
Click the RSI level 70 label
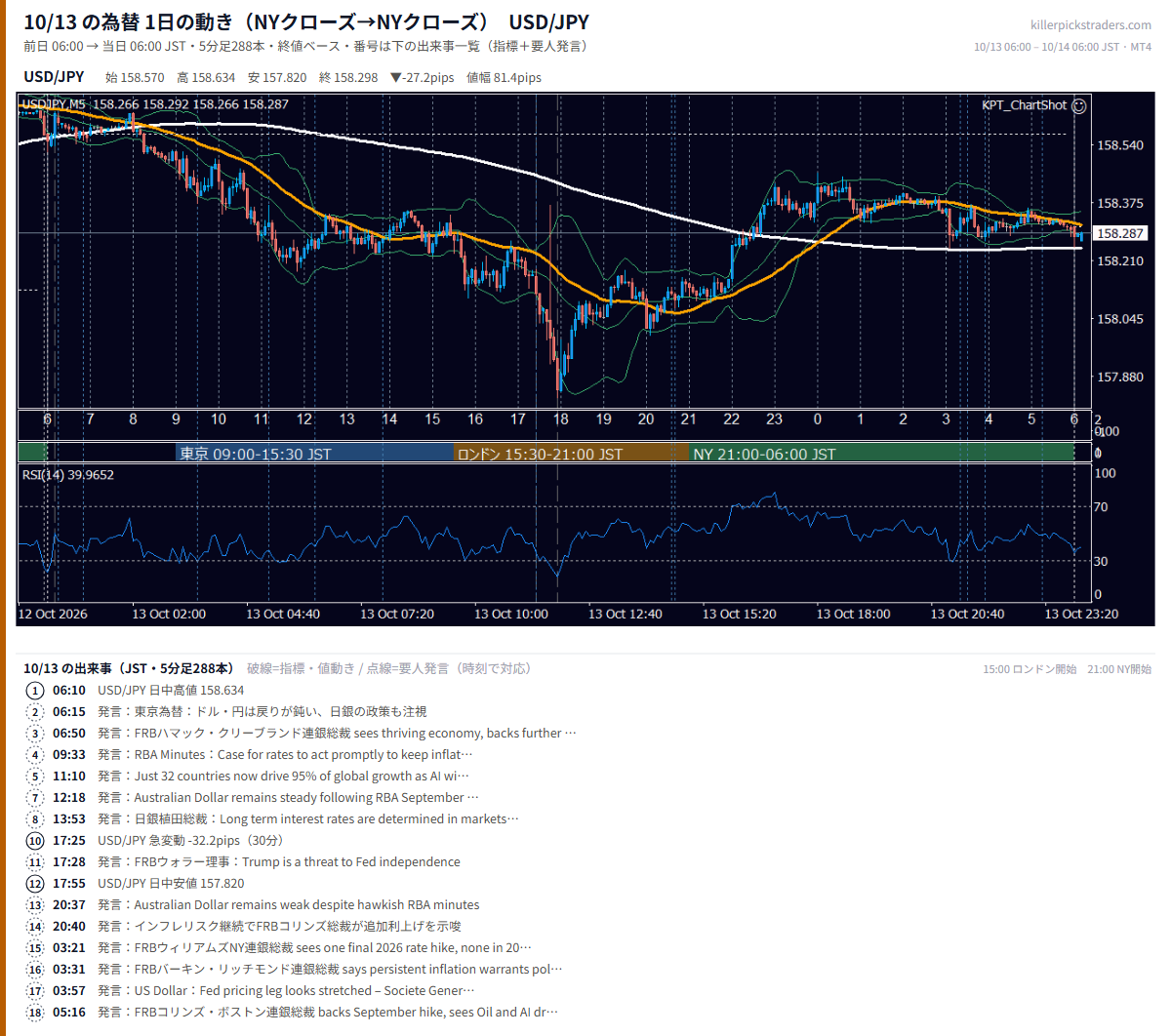point(1101,506)
